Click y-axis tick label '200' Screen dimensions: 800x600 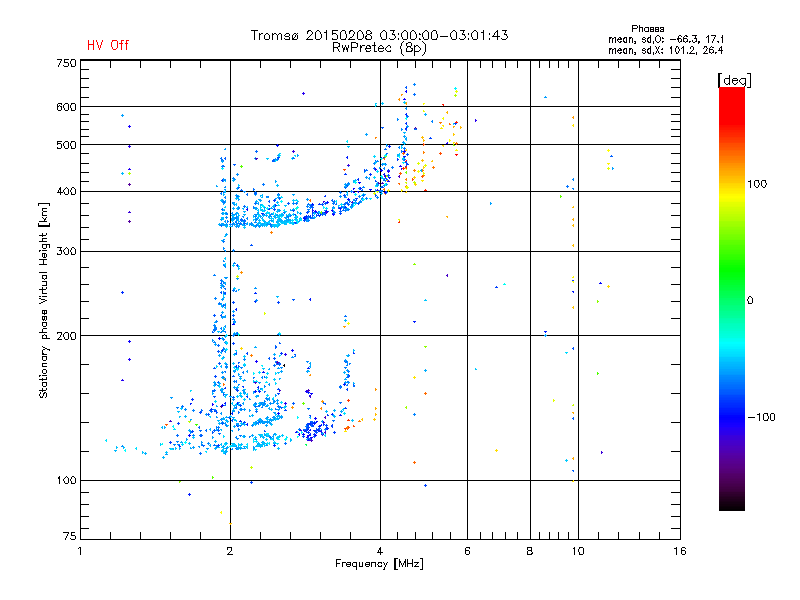tap(66, 336)
